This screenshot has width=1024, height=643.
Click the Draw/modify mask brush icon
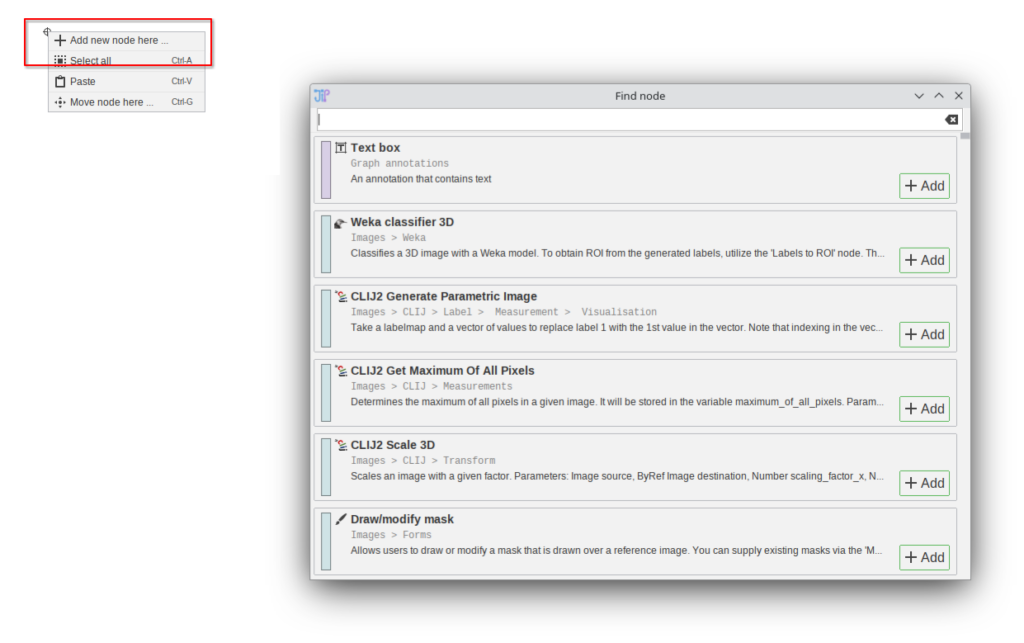tap(341, 520)
